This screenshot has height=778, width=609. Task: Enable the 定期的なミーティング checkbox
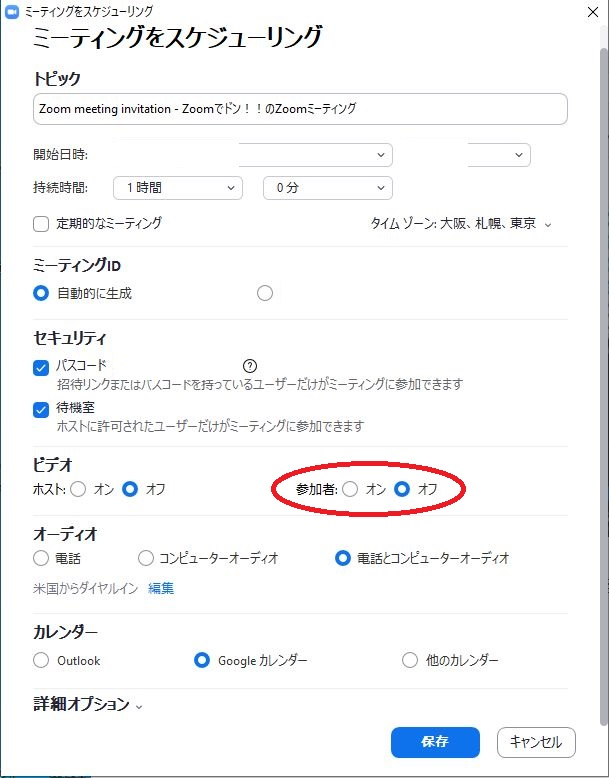[41, 224]
